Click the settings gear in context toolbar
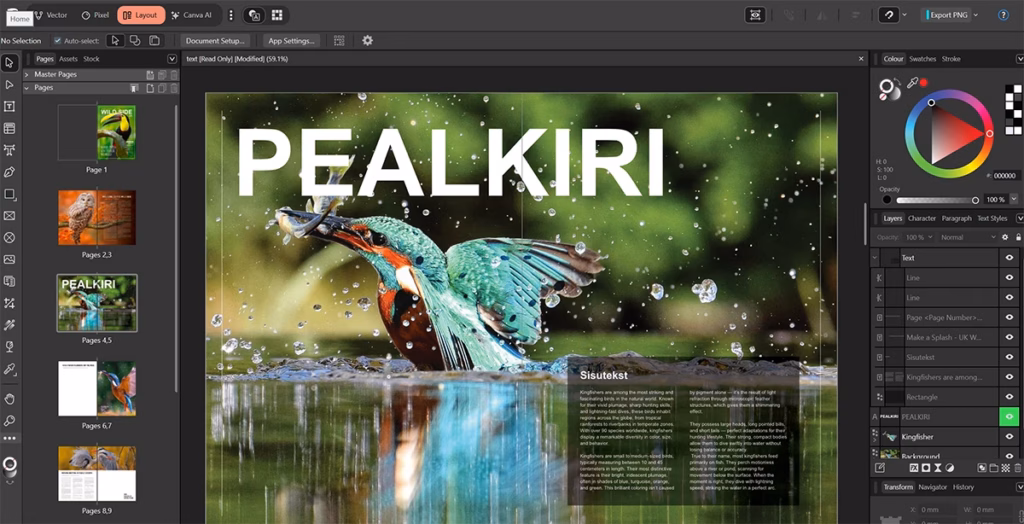This screenshot has height=524, width=1024. tap(367, 41)
